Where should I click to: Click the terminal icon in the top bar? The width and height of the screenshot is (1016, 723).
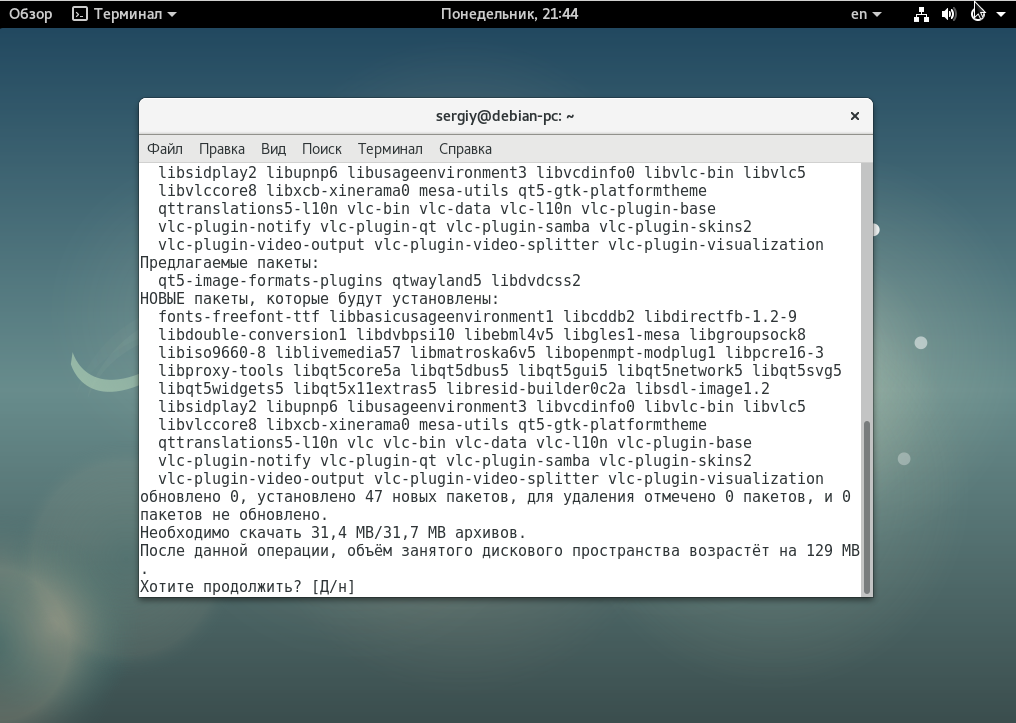80,14
